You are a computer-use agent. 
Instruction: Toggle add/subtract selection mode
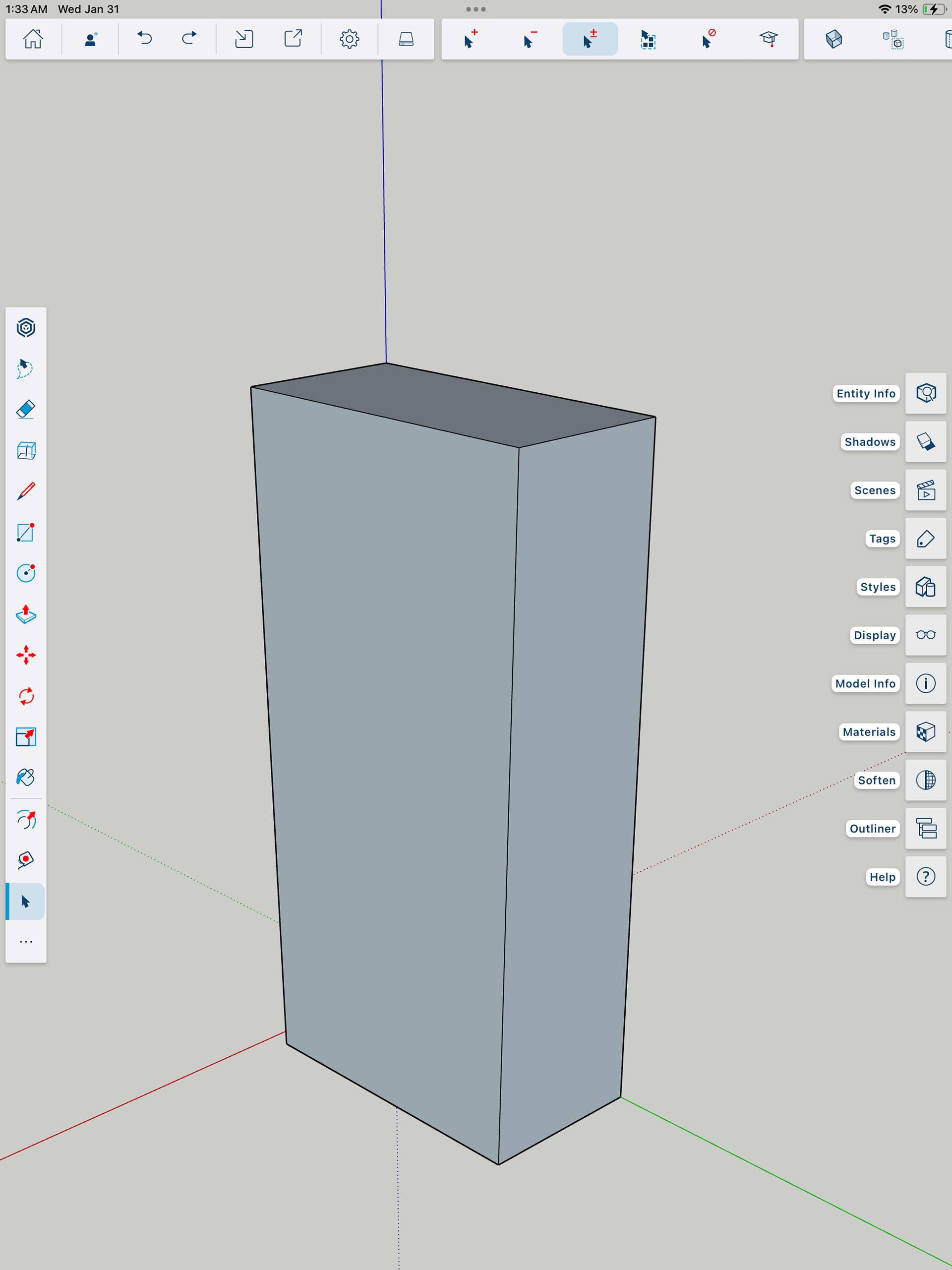pos(590,39)
